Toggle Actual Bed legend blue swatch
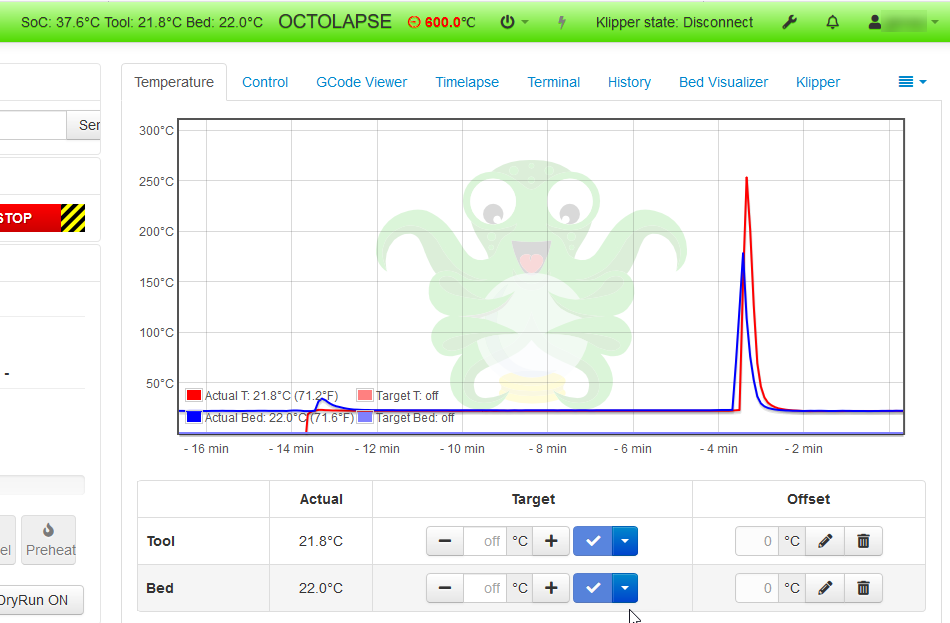Screen dimensions: 950x623 [x=194, y=418]
